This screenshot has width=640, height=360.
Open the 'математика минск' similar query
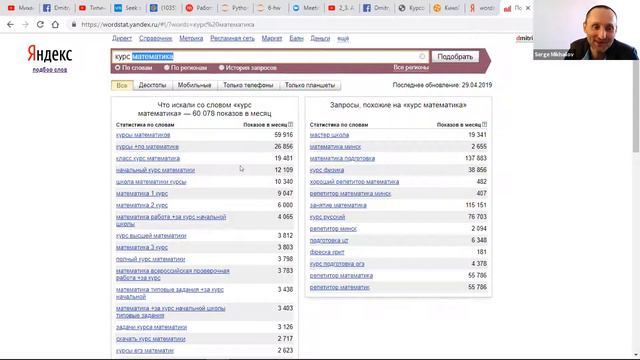click(335, 147)
